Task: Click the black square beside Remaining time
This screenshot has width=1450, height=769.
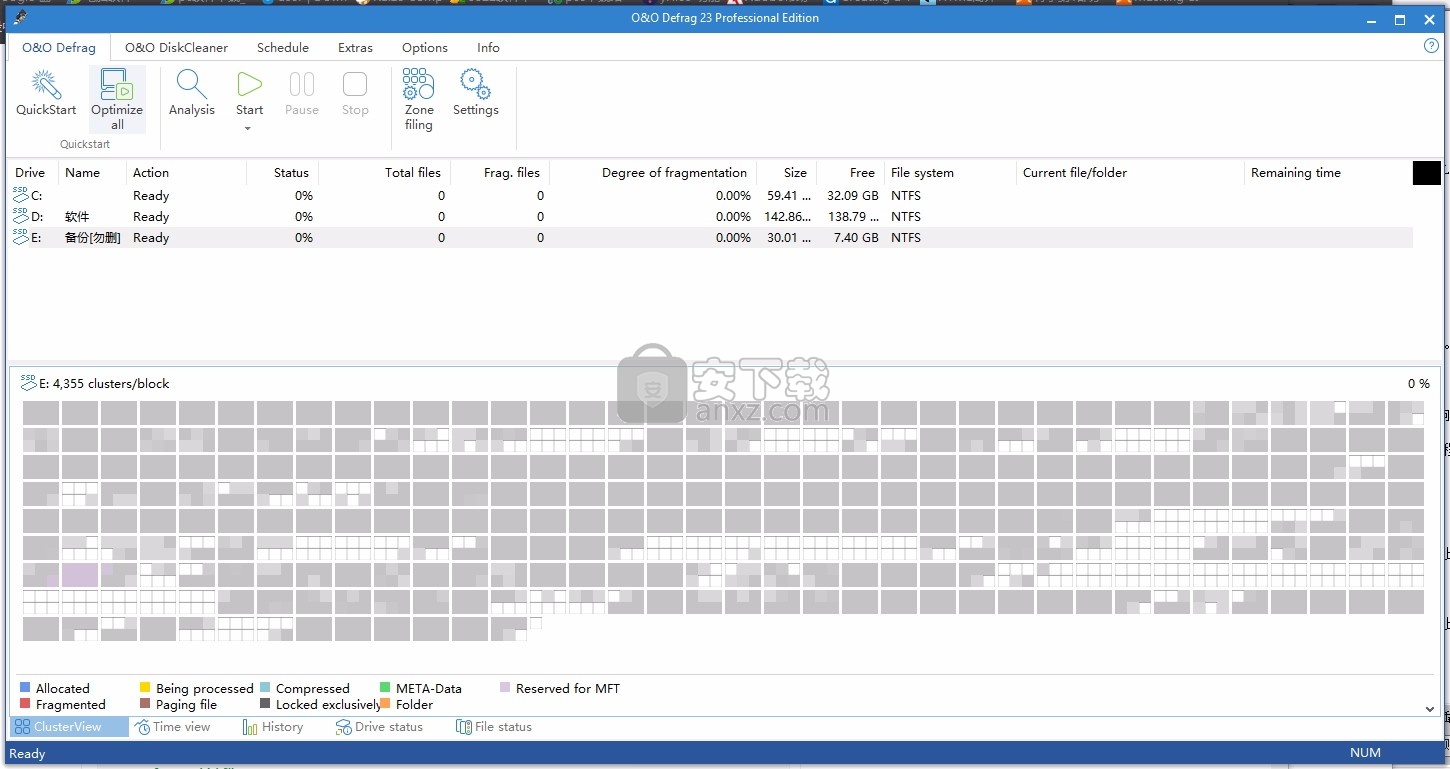Action: tap(1427, 173)
